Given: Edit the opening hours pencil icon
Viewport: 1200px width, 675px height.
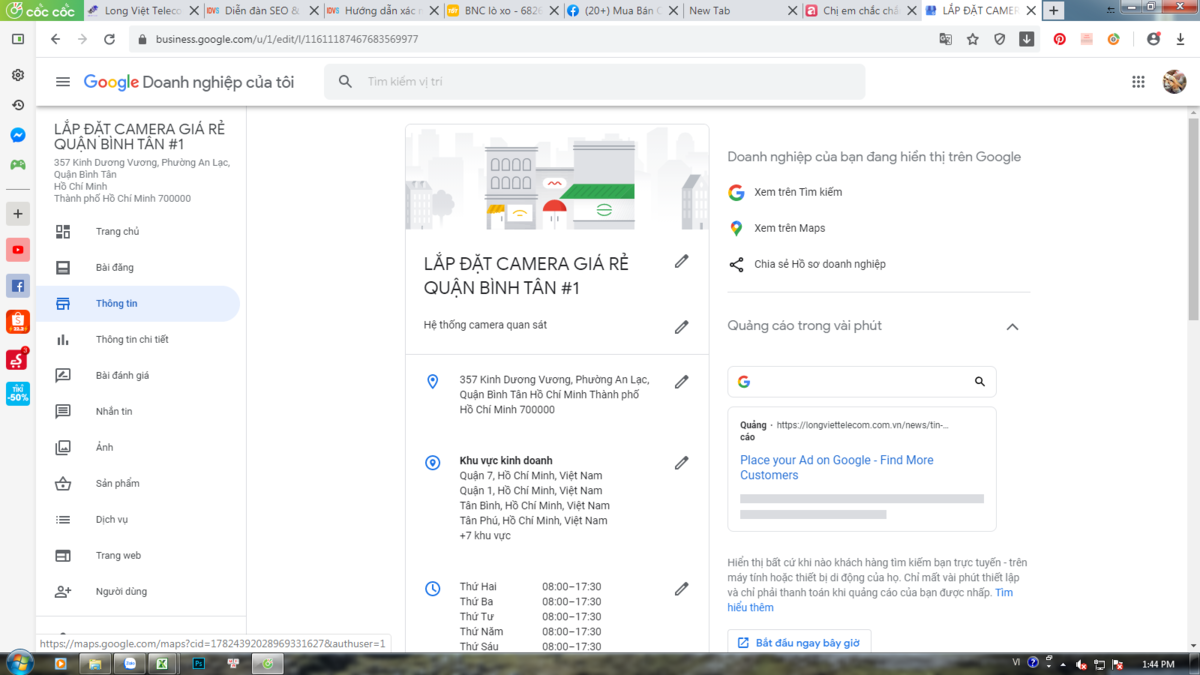Looking at the screenshot, I should tap(681, 589).
